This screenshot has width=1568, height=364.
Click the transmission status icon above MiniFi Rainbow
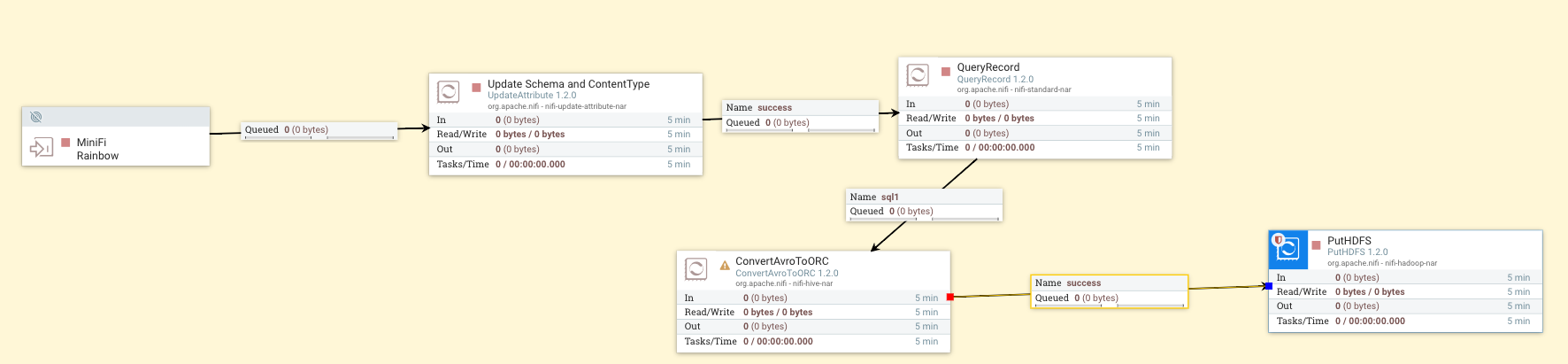tap(36, 117)
